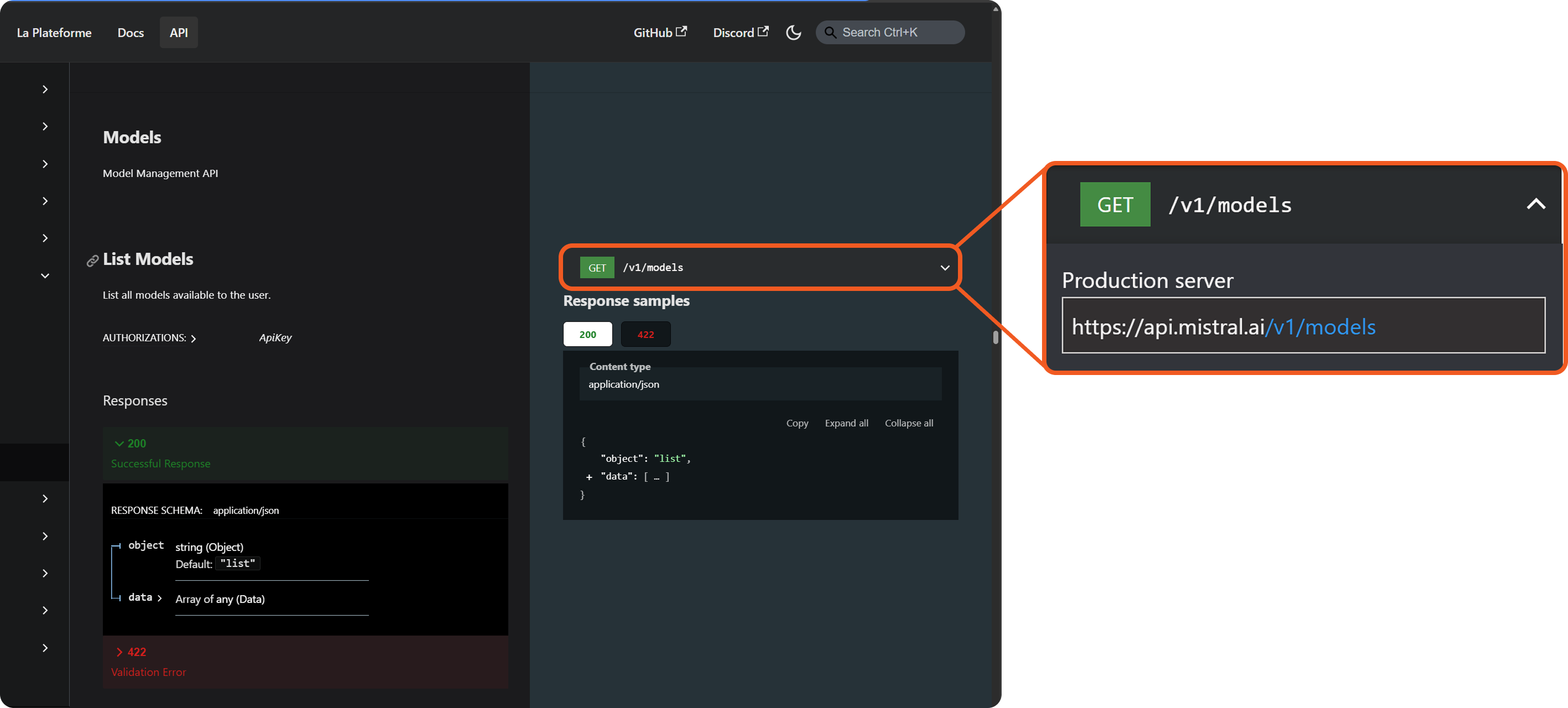Collapse the 200 Successful Response section
Image resolution: width=1568 pixels, height=708 pixels.
(x=119, y=444)
